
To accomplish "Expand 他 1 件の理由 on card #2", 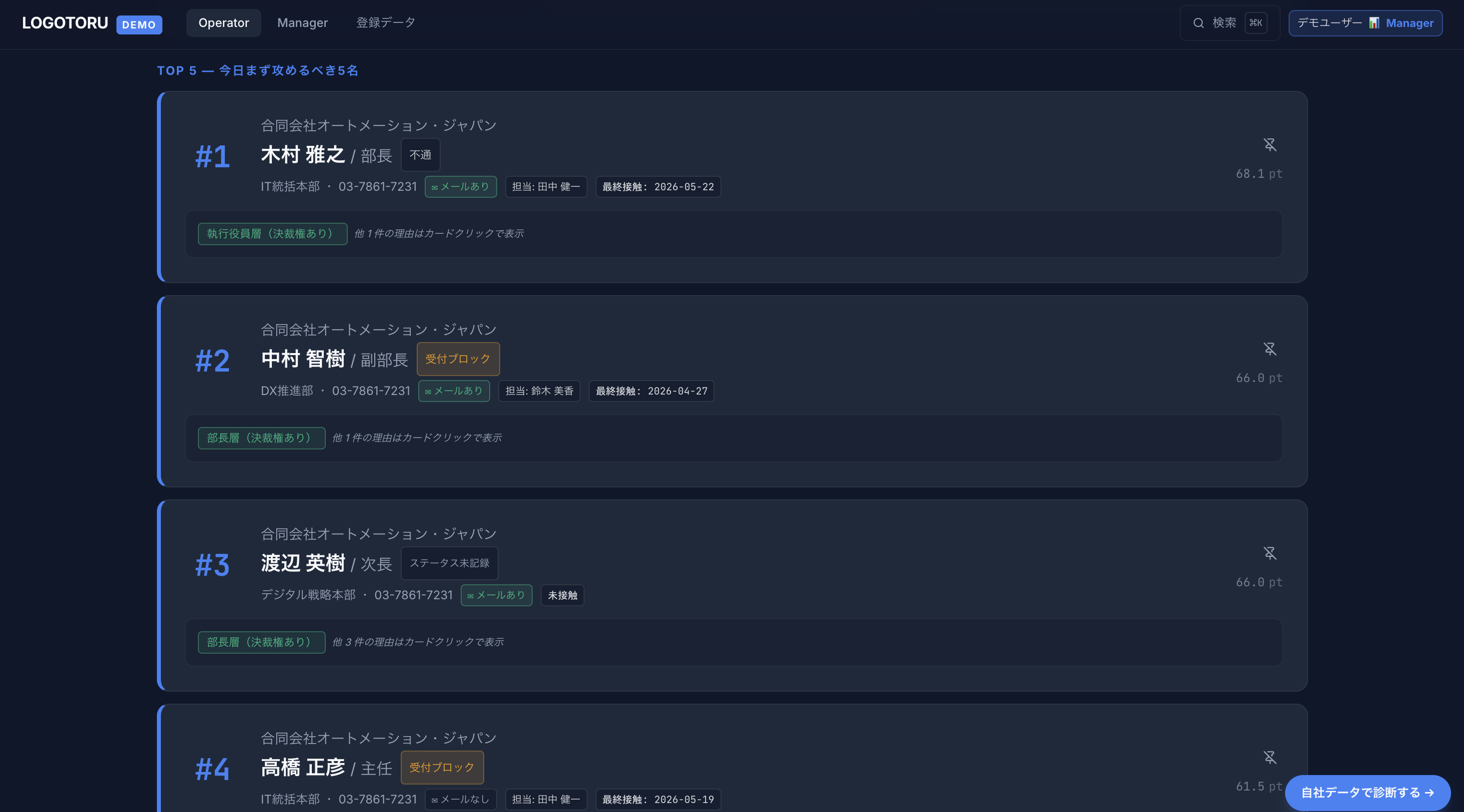I will [417, 438].
